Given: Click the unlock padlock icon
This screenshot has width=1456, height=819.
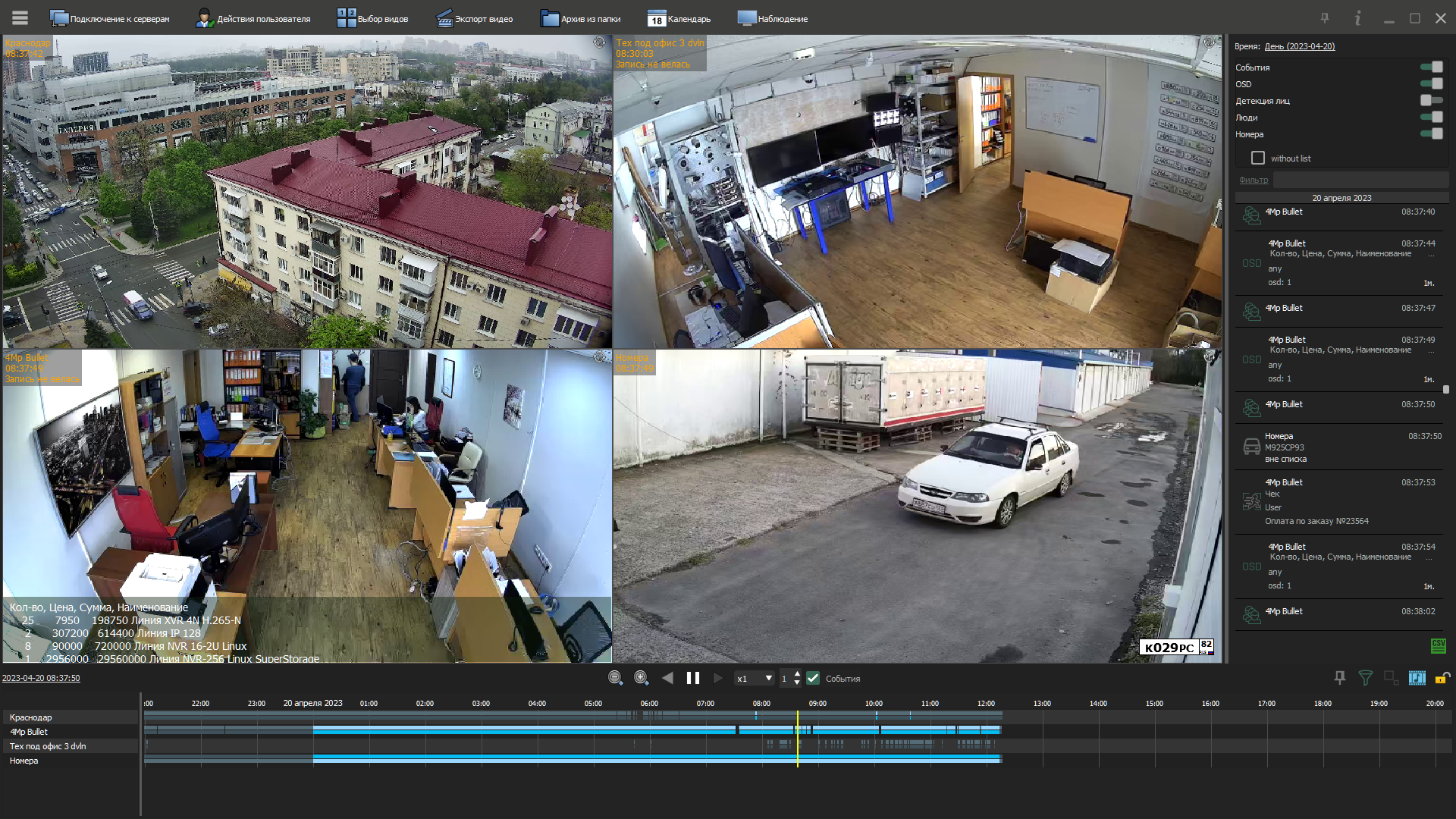Looking at the screenshot, I should pos(1442,678).
